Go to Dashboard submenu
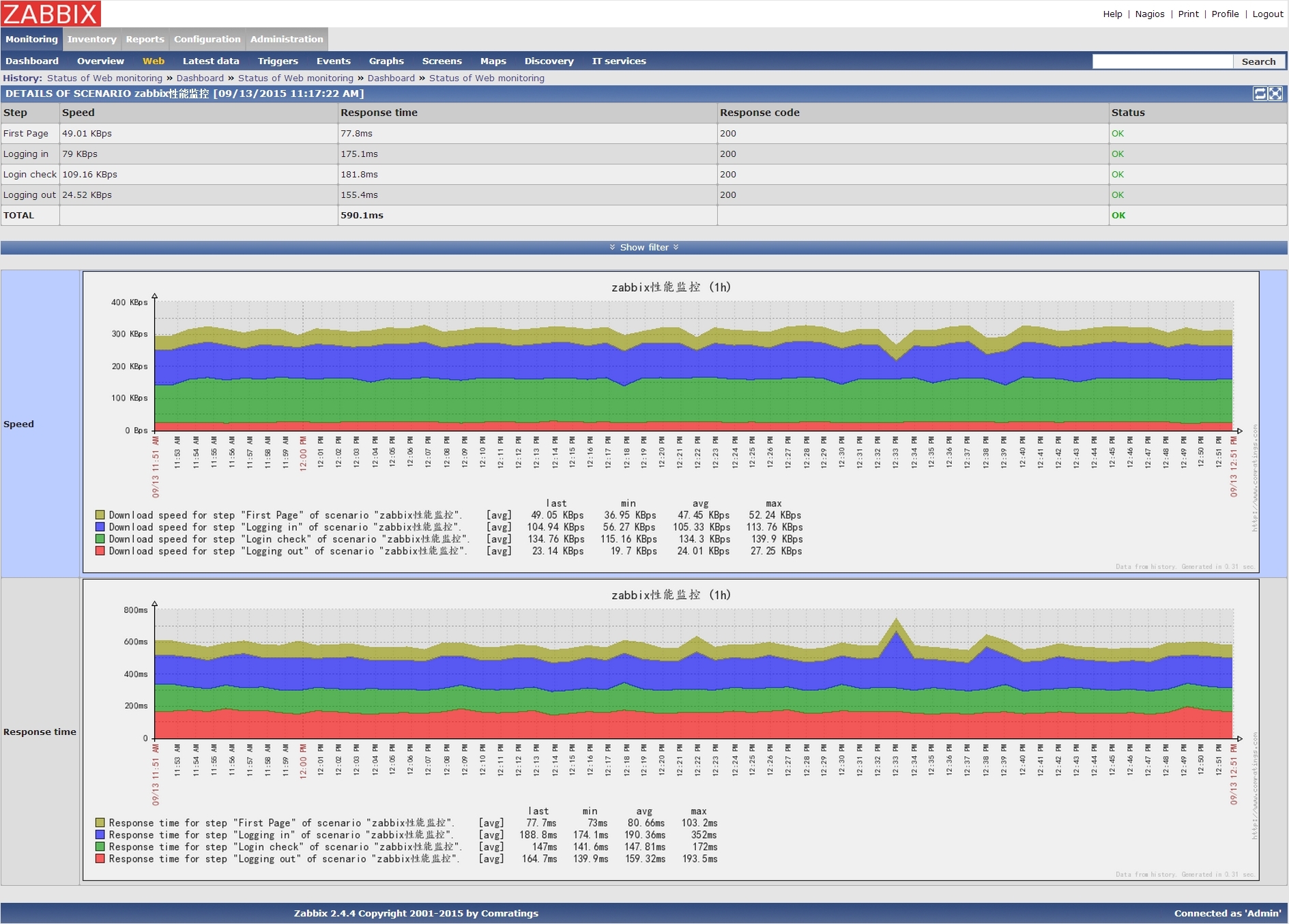Screen dimensions: 1289x924 point(32,61)
